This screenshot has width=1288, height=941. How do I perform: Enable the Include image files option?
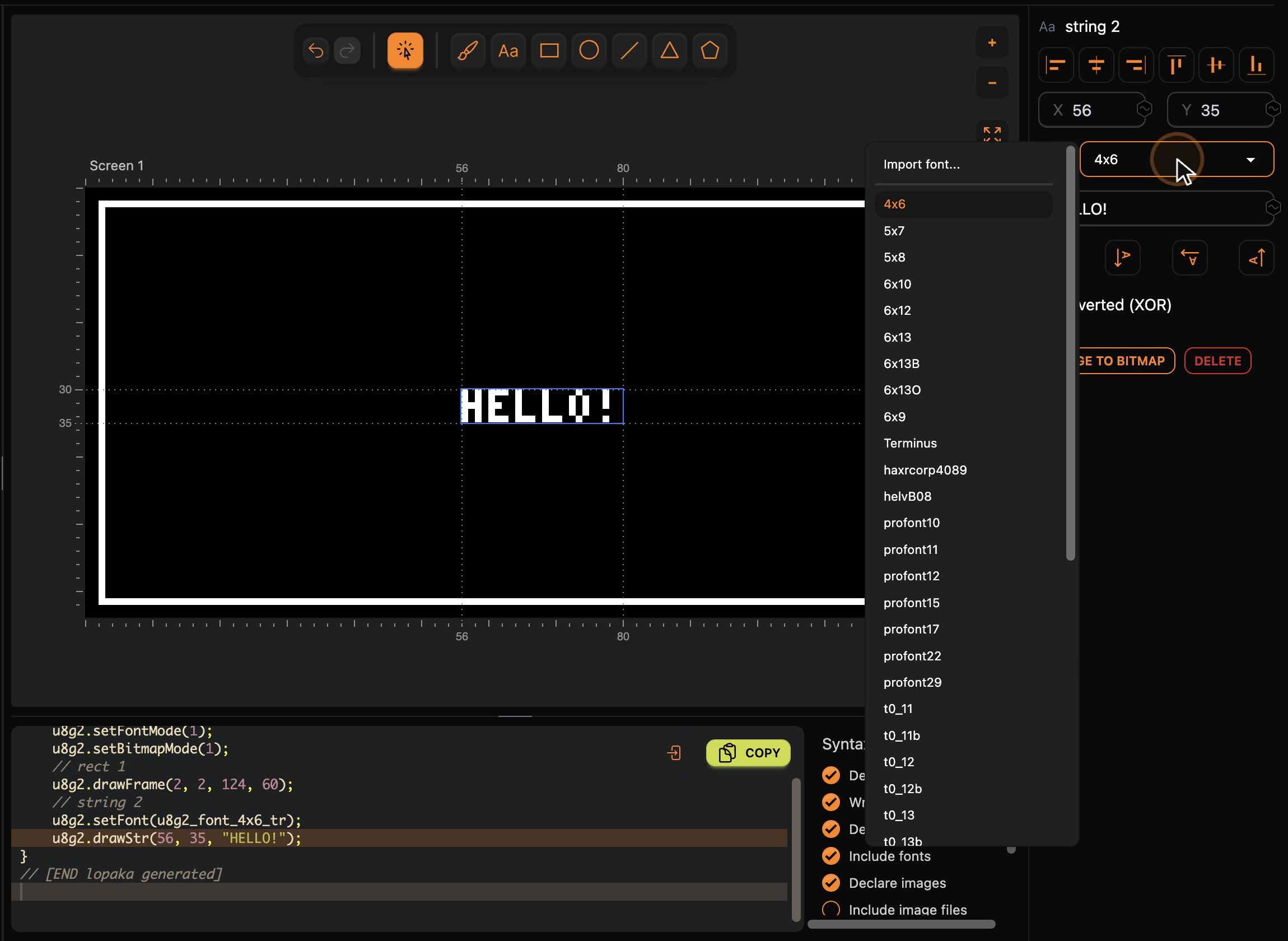(x=832, y=909)
